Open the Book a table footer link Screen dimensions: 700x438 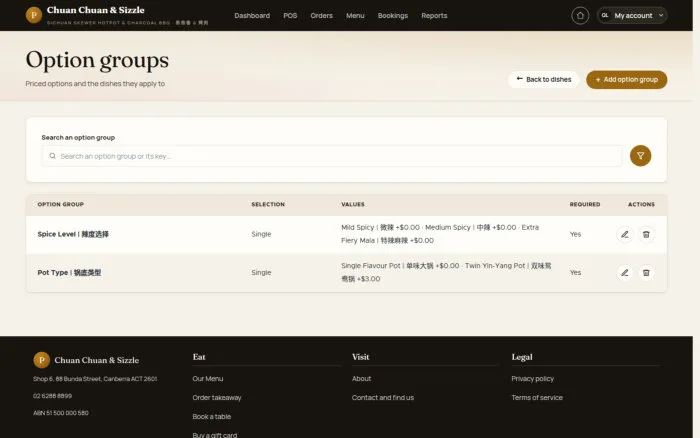[x=212, y=417]
